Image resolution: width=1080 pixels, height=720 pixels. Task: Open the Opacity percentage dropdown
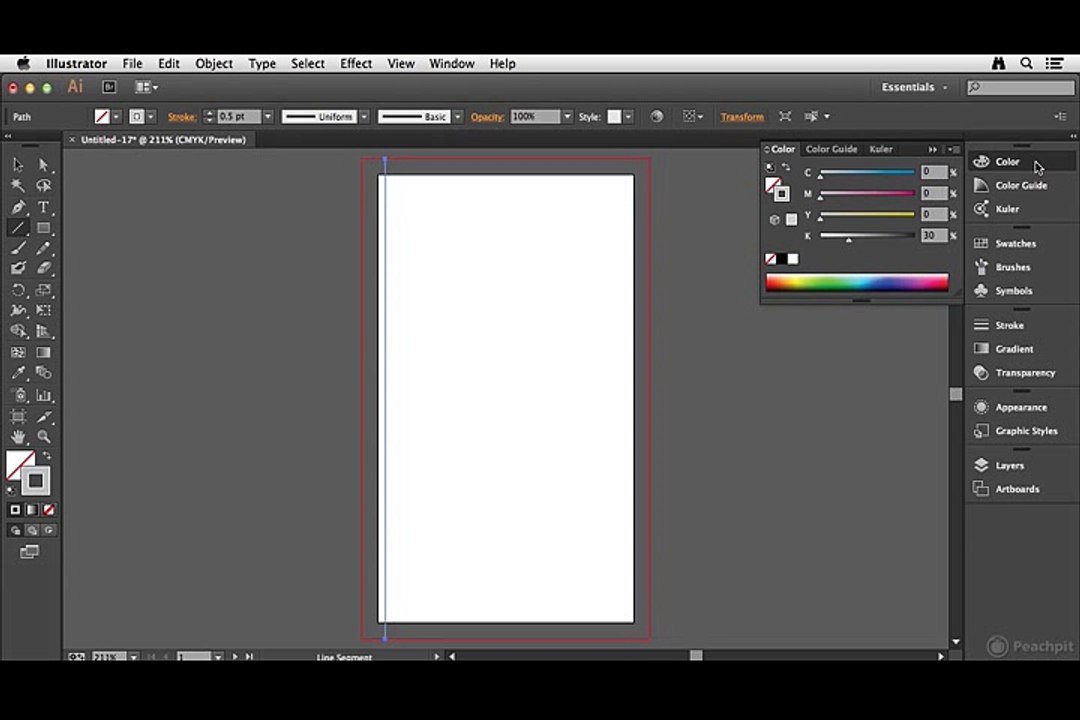point(568,116)
